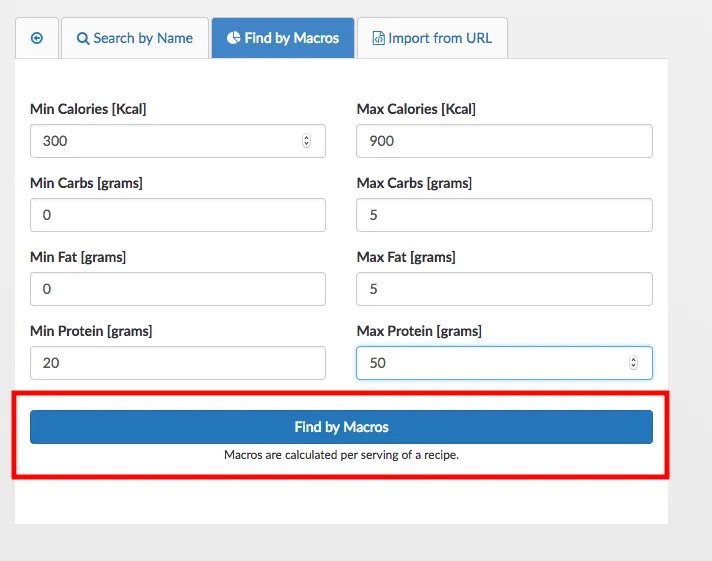Click the Max Carbs grams field
The image size is (712, 561).
coord(504,215)
